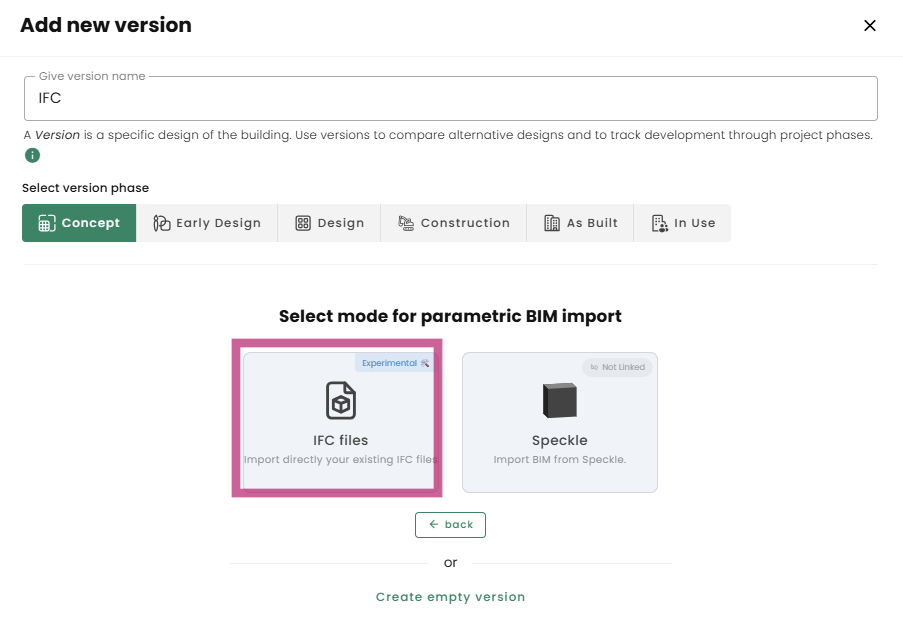
Task: Choose the Speckle import mode title
Action: pos(560,440)
